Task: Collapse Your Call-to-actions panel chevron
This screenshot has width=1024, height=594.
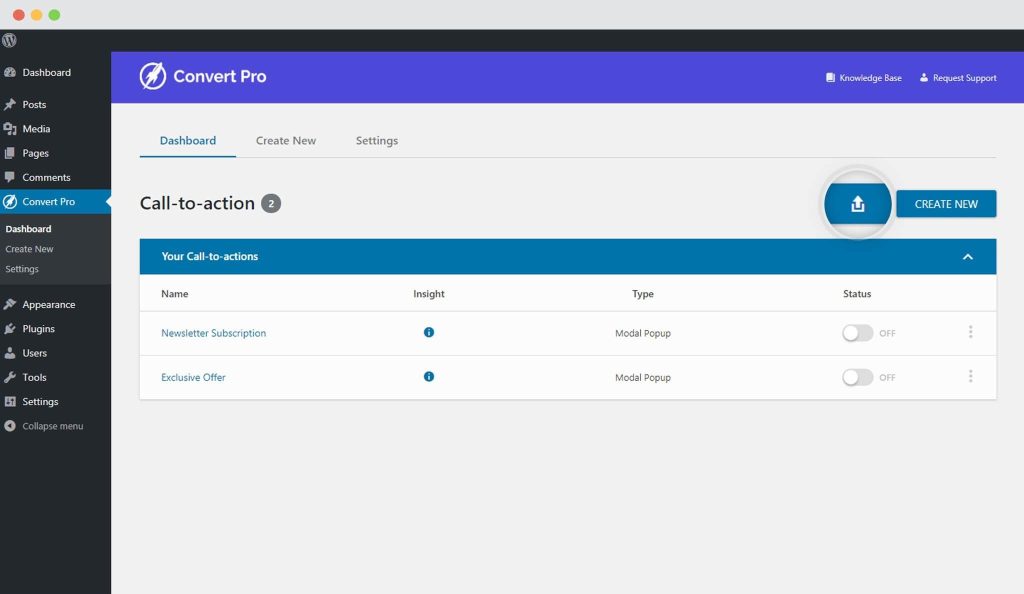Action: [968, 257]
